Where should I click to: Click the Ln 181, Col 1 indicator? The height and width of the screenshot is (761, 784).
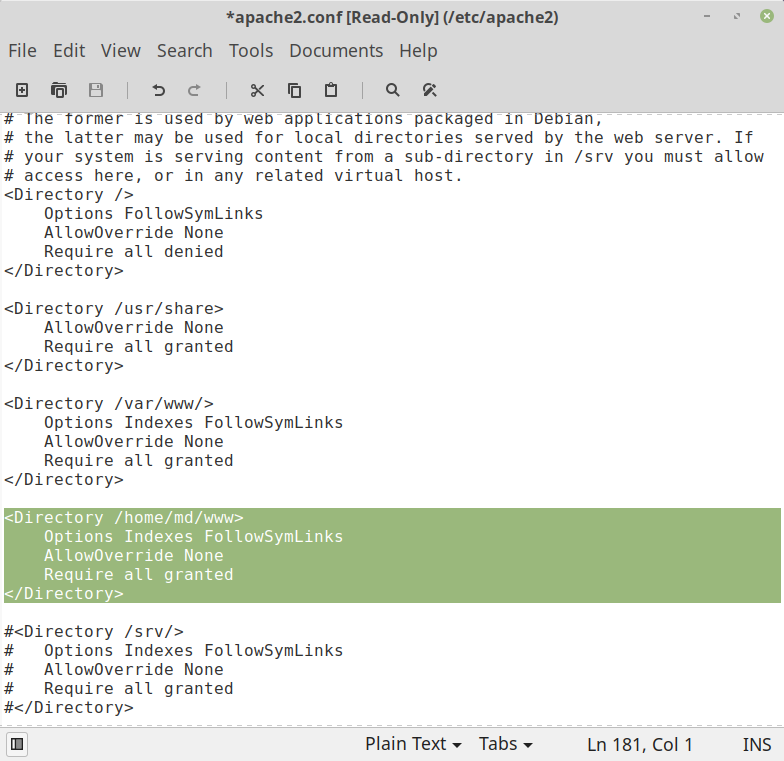tap(640, 744)
